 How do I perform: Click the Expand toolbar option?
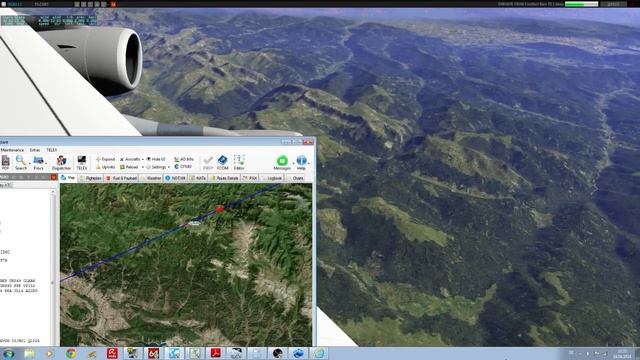tap(105, 159)
